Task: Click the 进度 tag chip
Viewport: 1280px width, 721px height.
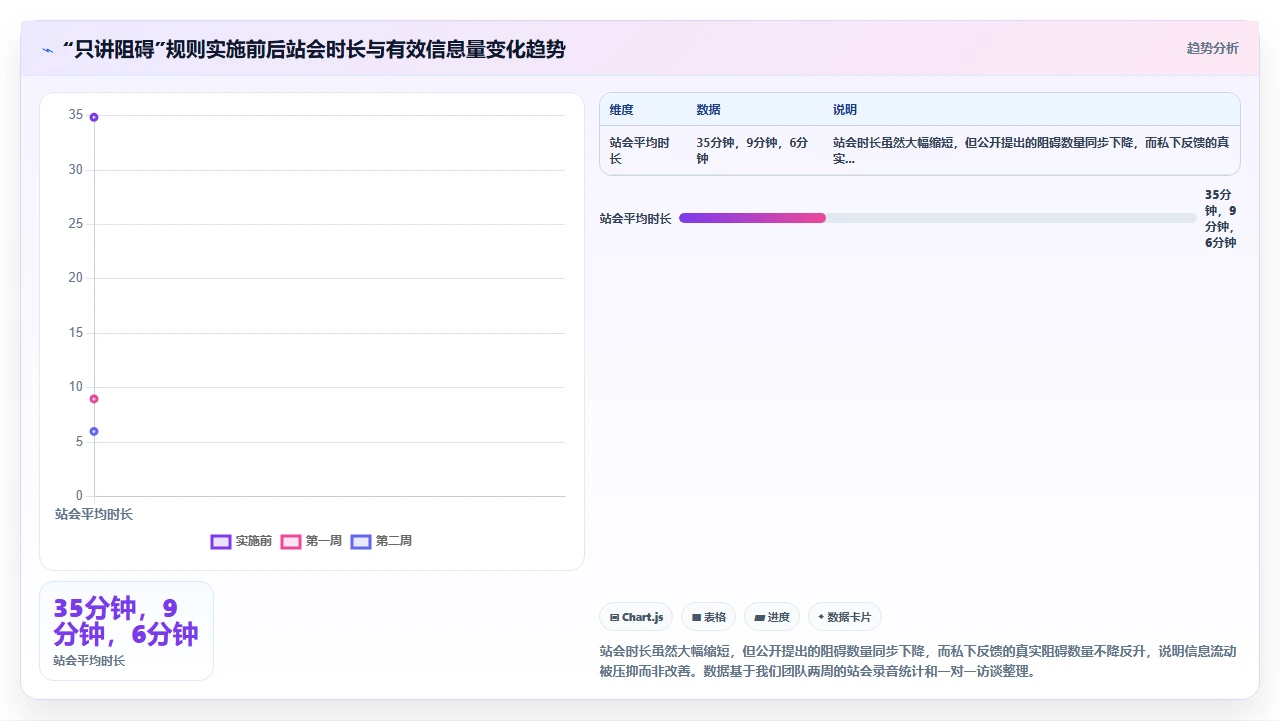Action: [772, 617]
